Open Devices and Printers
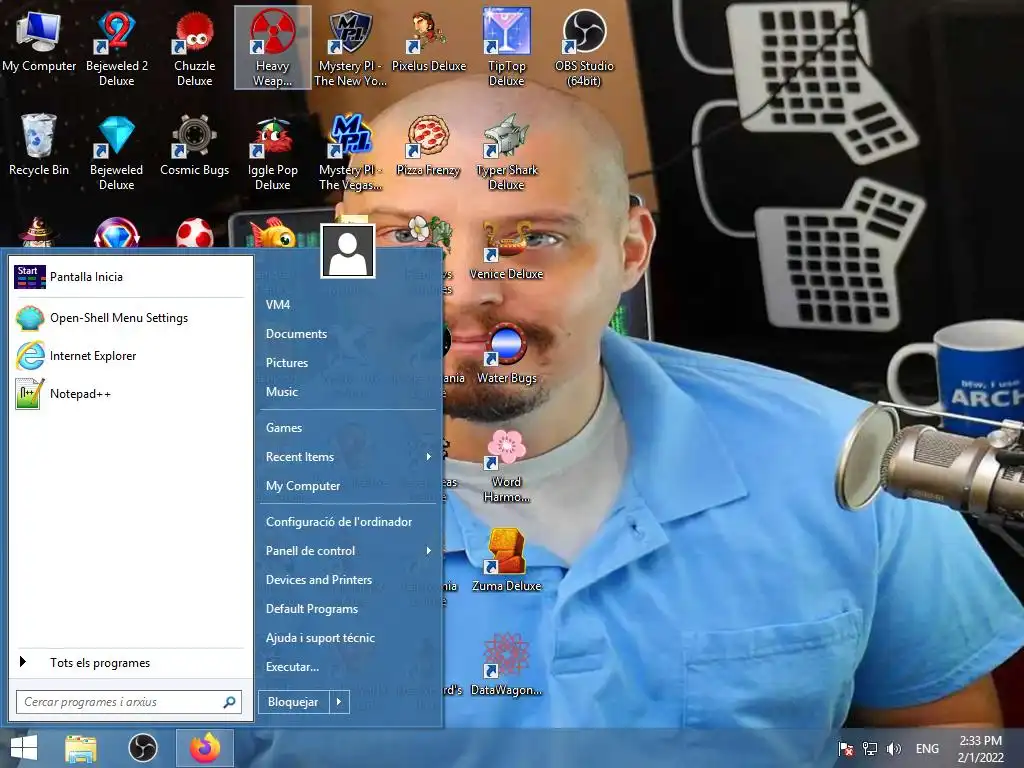1024x768 pixels. [x=347, y=580]
